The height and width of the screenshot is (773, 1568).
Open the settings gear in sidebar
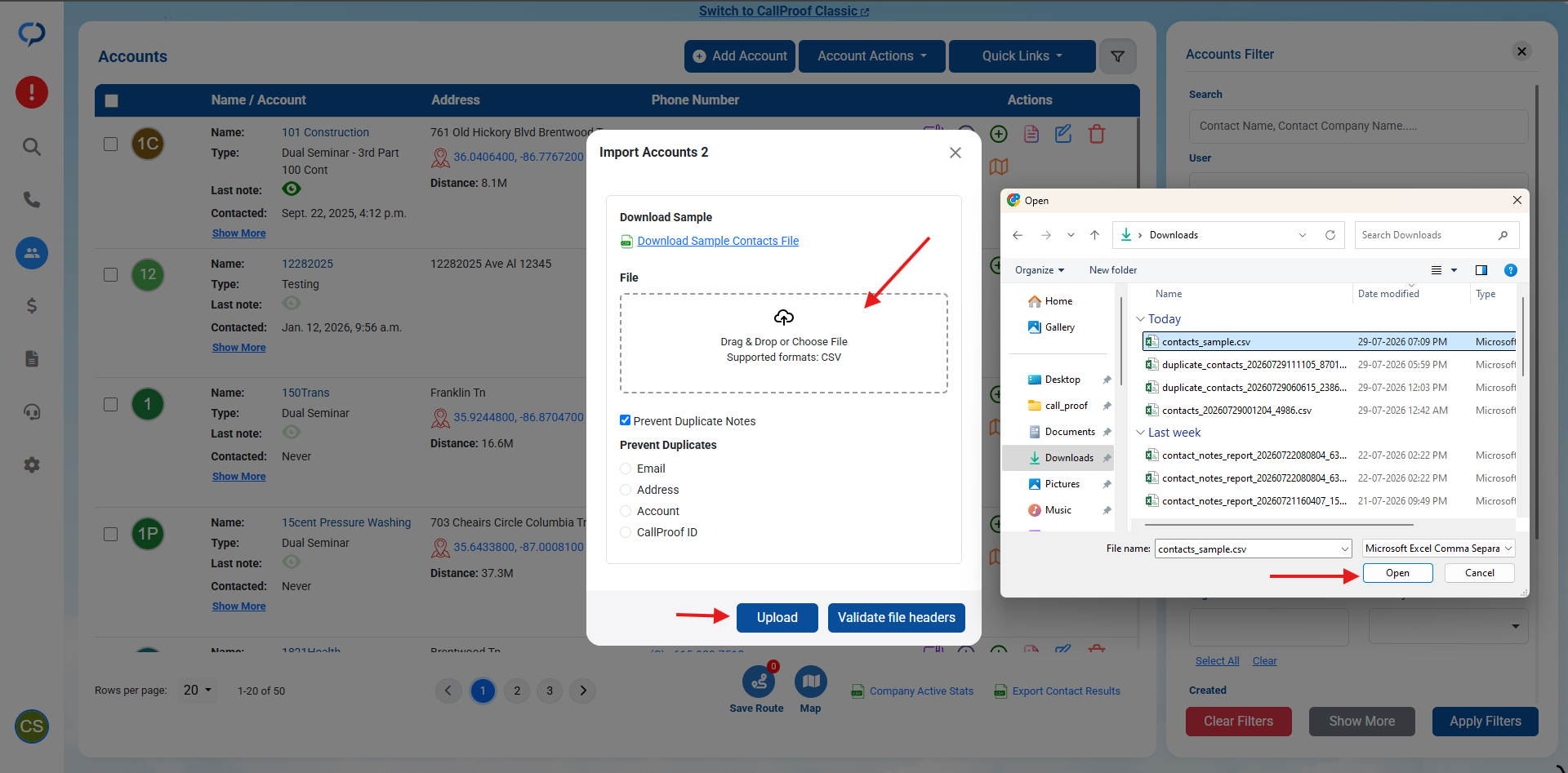[32, 465]
